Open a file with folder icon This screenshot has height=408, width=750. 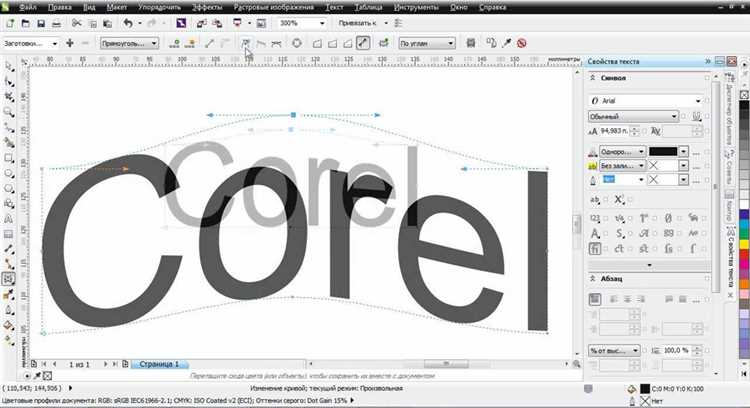pos(25,23)
